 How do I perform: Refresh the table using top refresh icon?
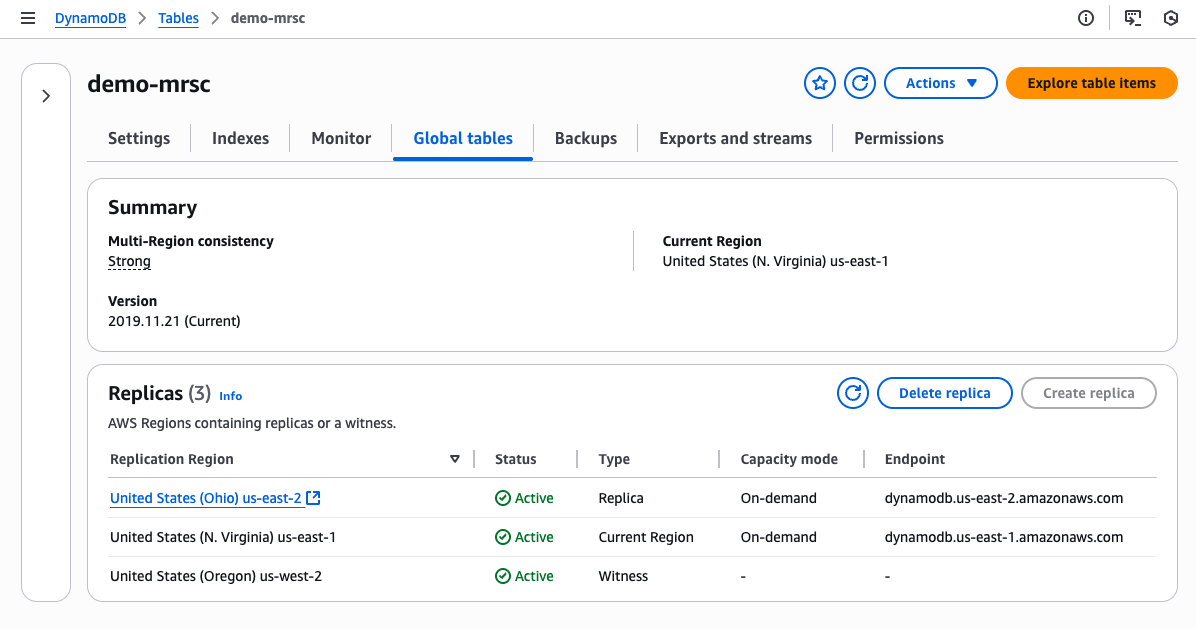coord(860,83)
